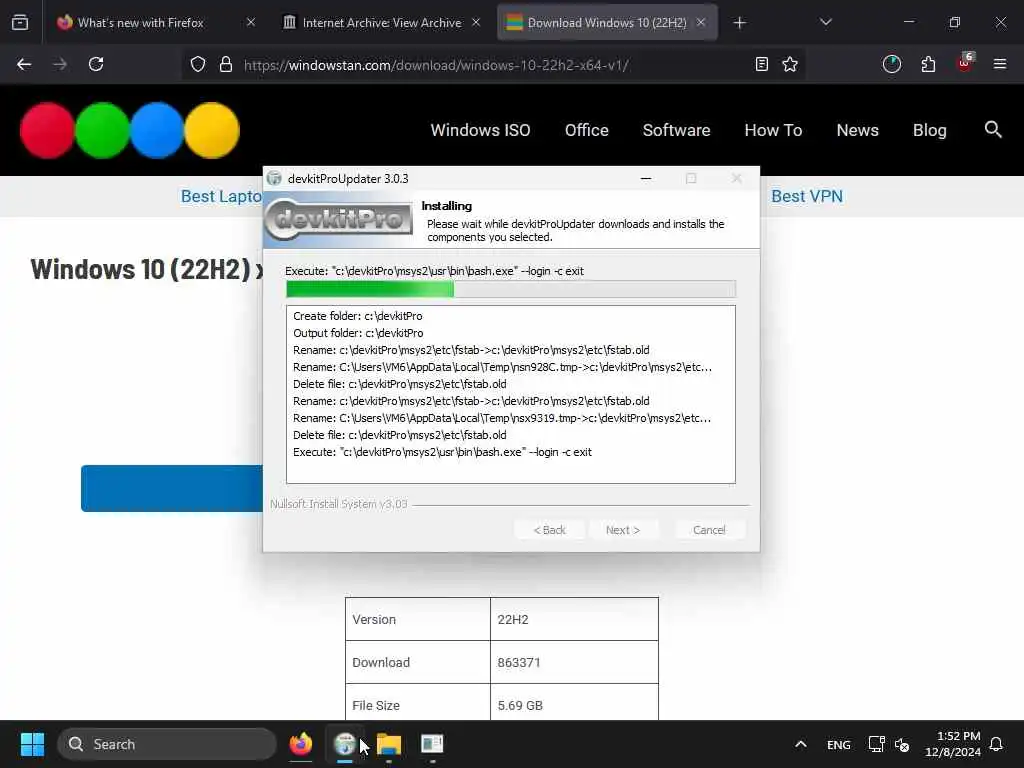Image resolution: width=1024 pixels, height=768 pixels.
Task: Click the Best Lapto... link
Action: [221, 196]
